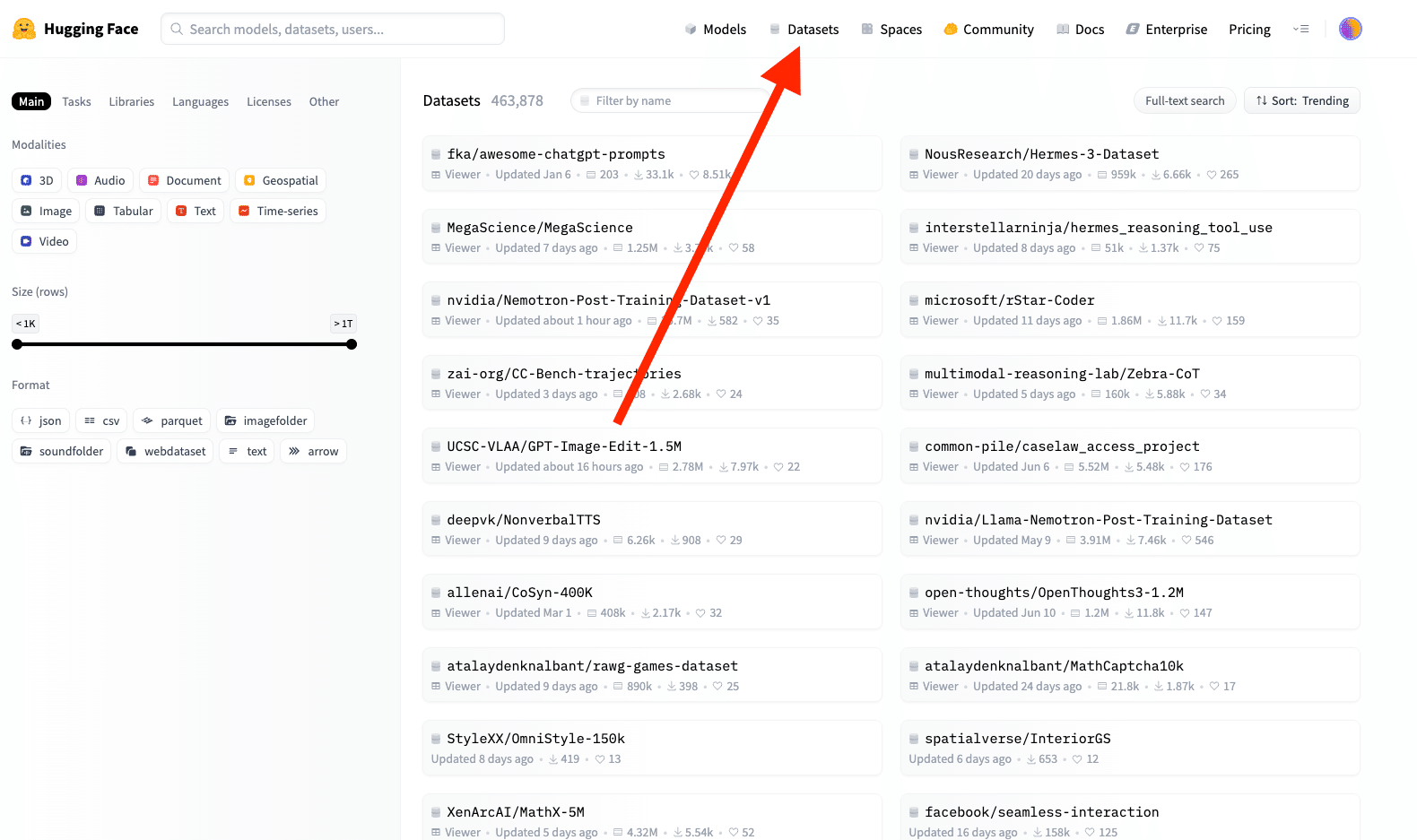The width and height of the screenshot is (1417, 840).
Task: Click the Enterprise icon in the navigation bar
Action: (x=1133, y=30)
